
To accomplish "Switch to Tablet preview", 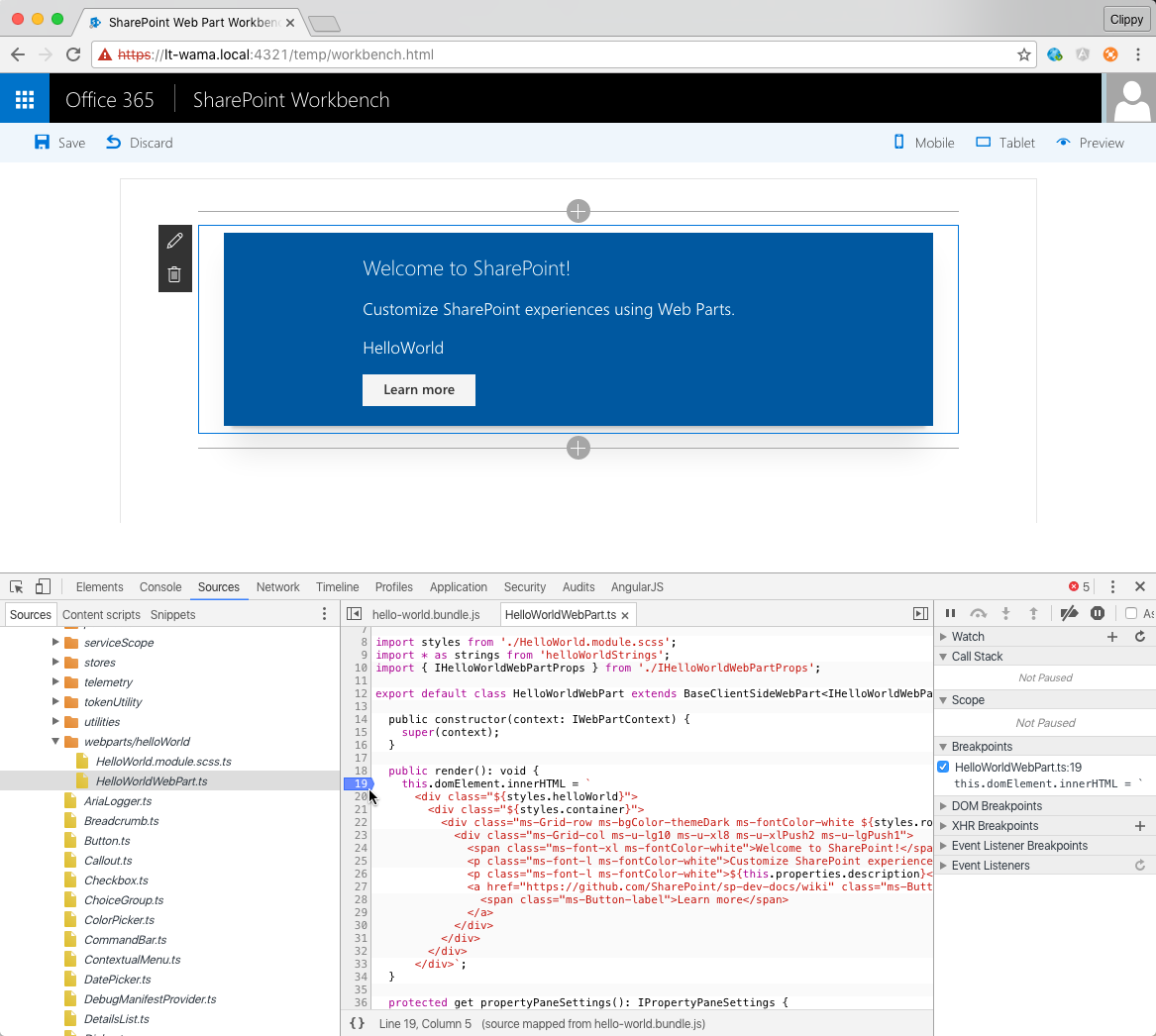I will (x=1004, y=143).
